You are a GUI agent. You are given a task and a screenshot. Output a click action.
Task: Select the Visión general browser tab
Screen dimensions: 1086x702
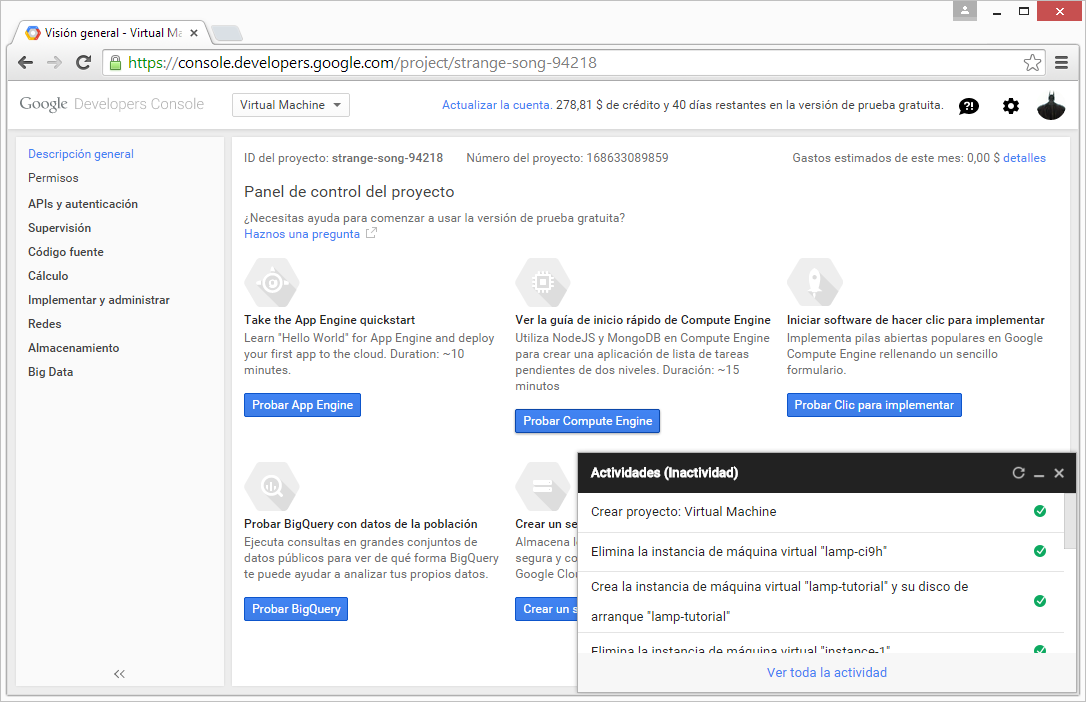pyautogui.click(x=113, y=33)
